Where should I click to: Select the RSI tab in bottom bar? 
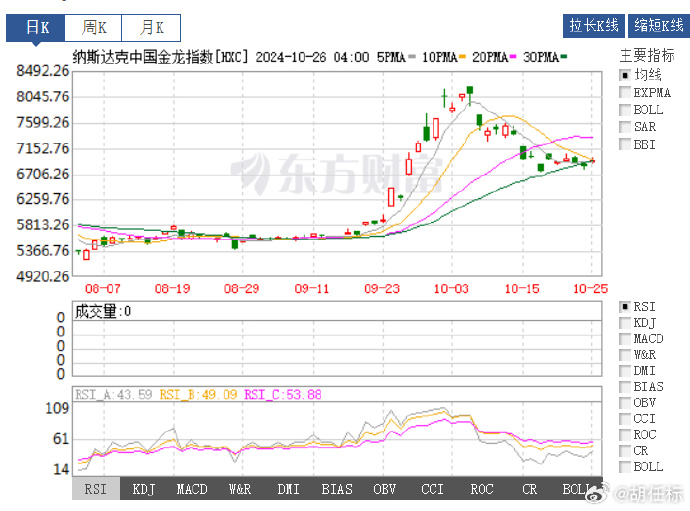(x=96, y=489)
